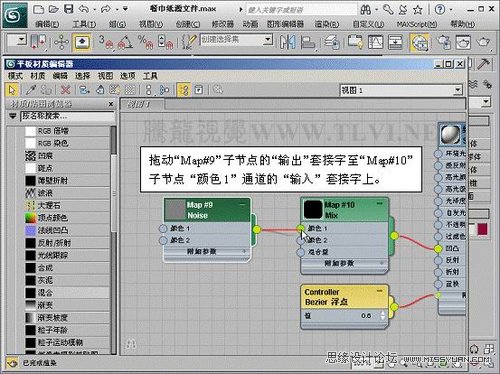Collapse the Map #9 Noise node
500x374 pixels.
tap(242, 204)
